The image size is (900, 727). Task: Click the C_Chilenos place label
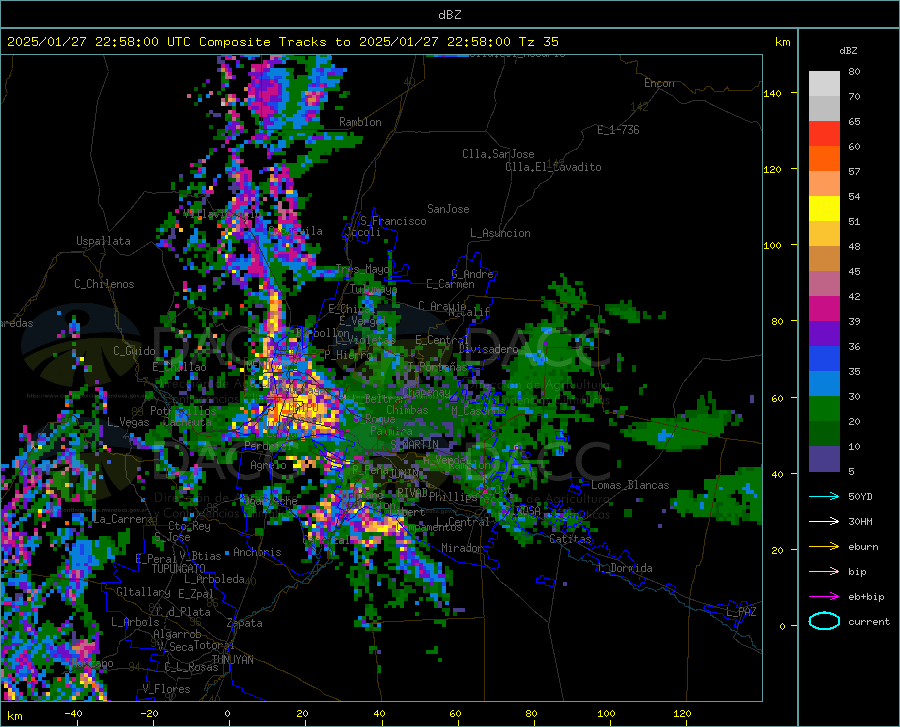pos(104,284)
